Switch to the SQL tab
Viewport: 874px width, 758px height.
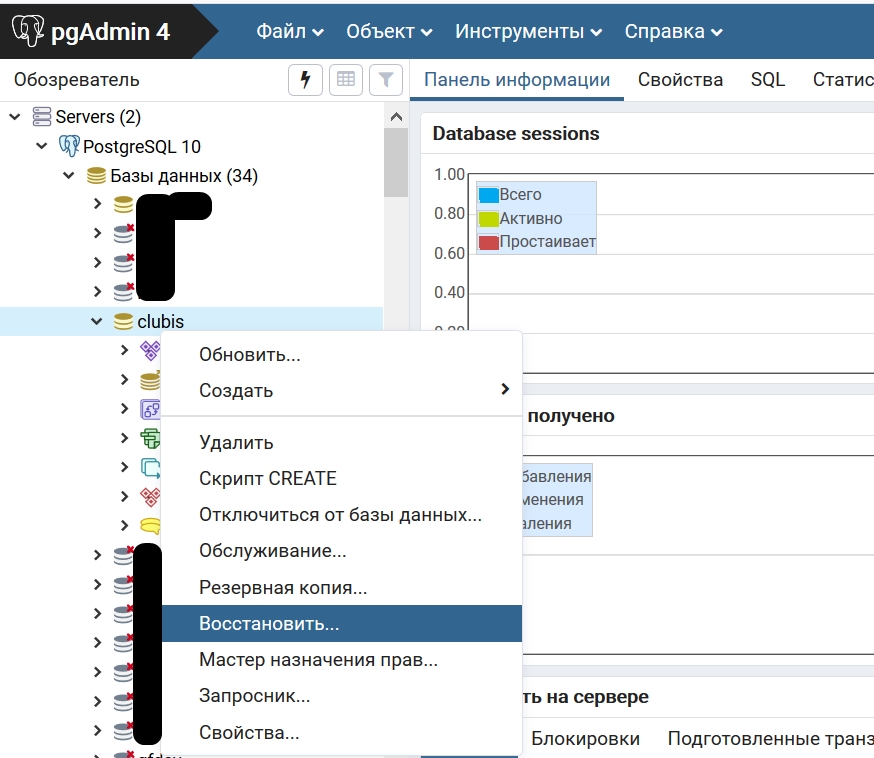tap(768, 80)
